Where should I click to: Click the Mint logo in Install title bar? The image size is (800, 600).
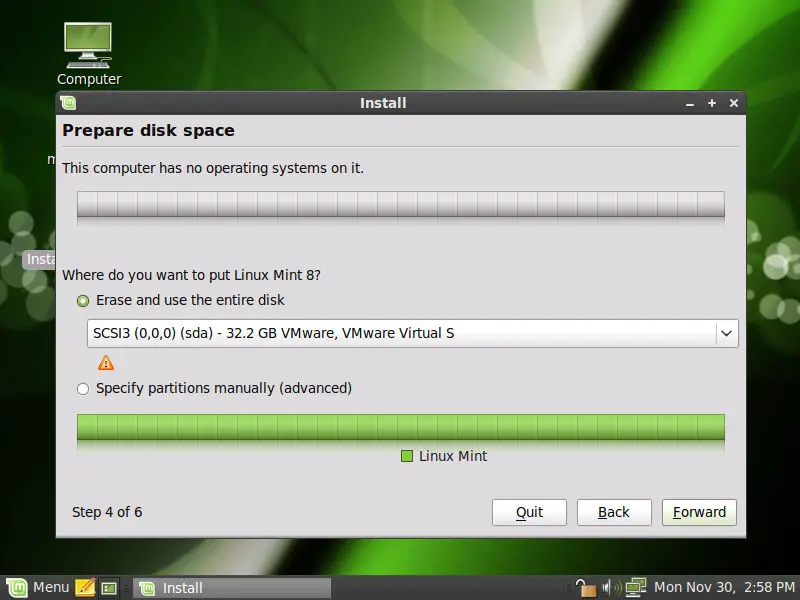point(68,103)
